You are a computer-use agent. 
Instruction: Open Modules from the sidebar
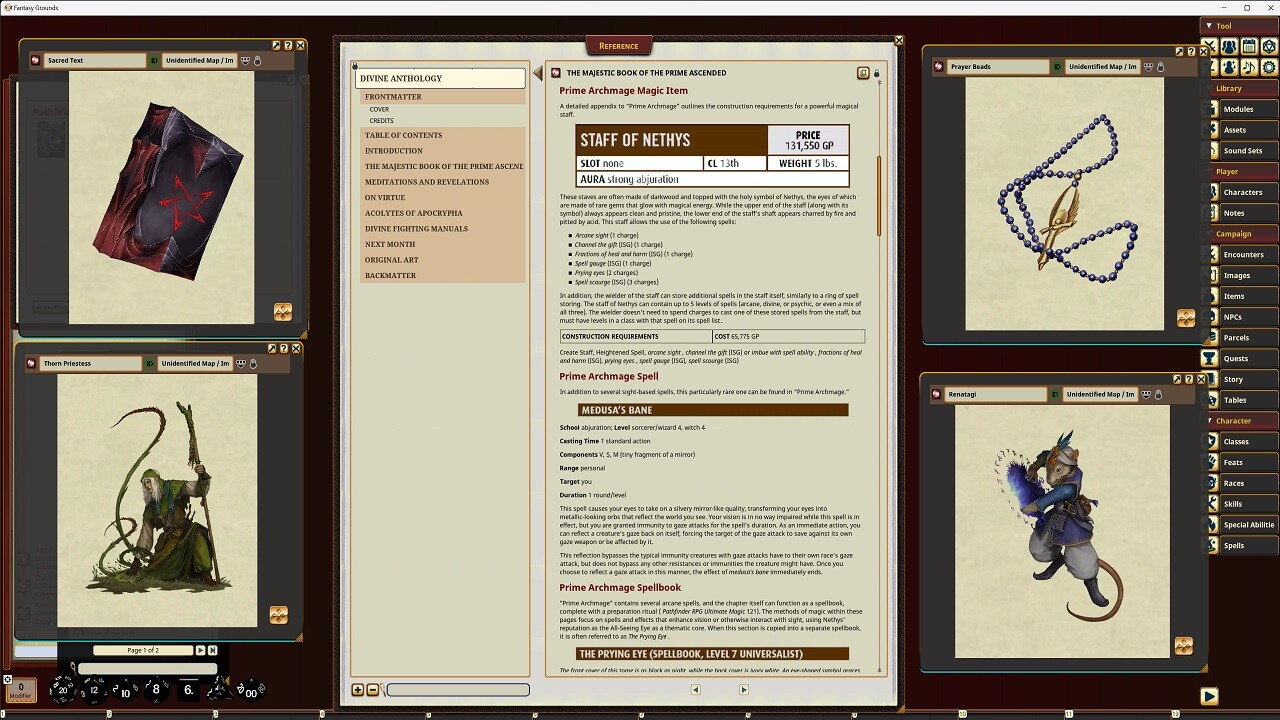(1240, 108)
